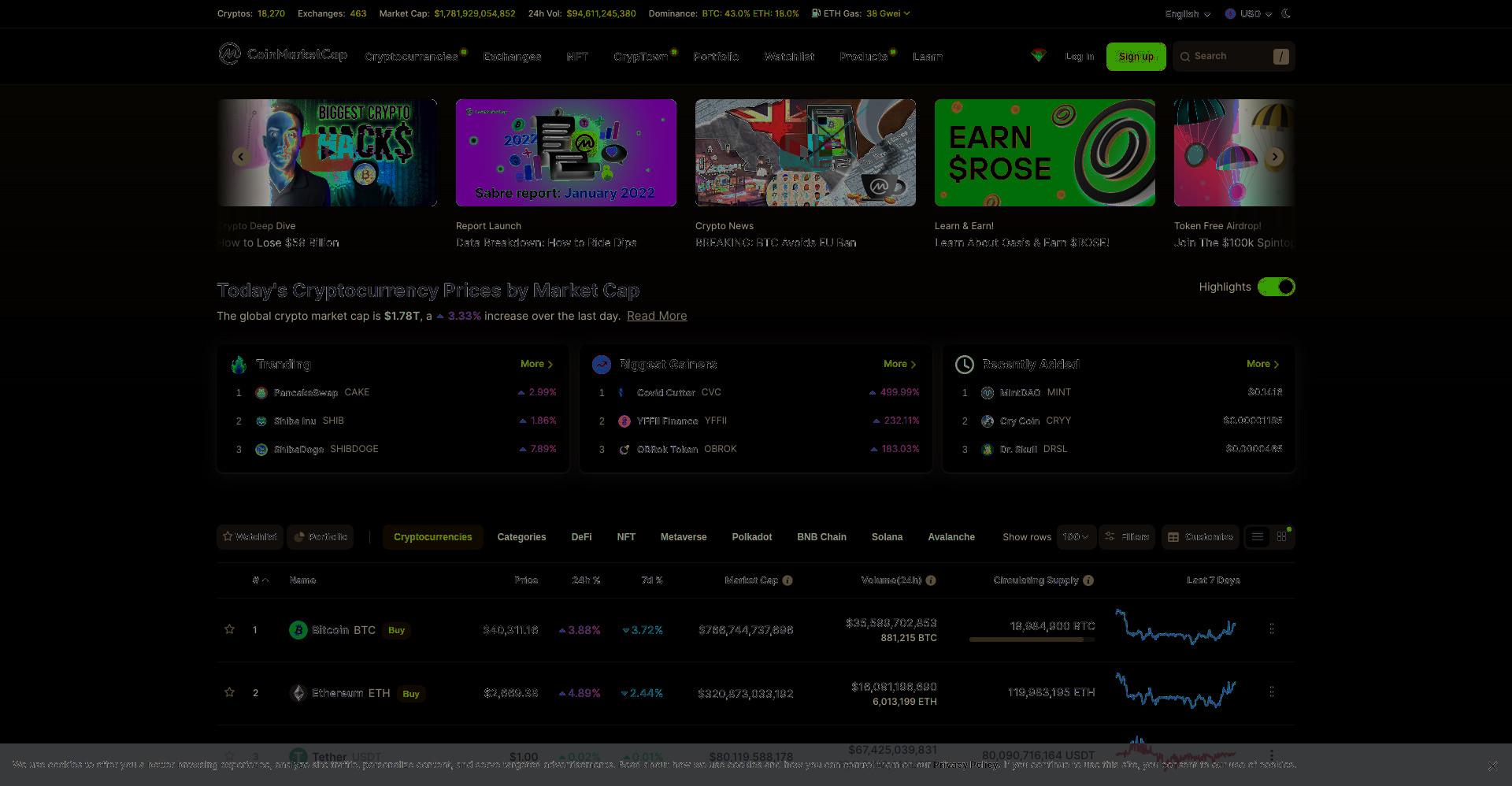Focus the Search input field
Screen dimensions: 1512x786
[1233, 57]
